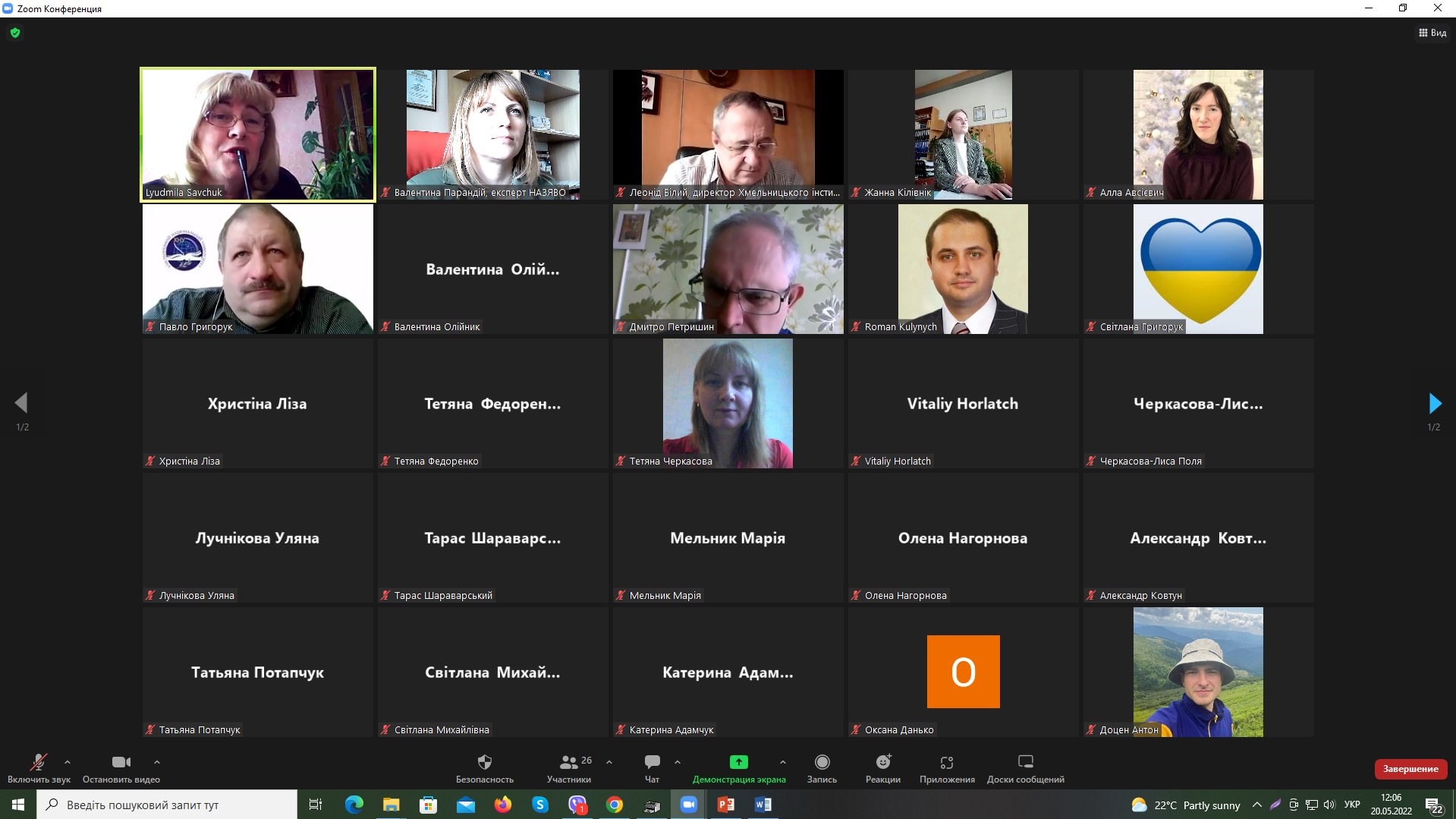This screenshot has height=819, width=1456.
Task: Expand chat options arrow
Action: click(678, 762)
